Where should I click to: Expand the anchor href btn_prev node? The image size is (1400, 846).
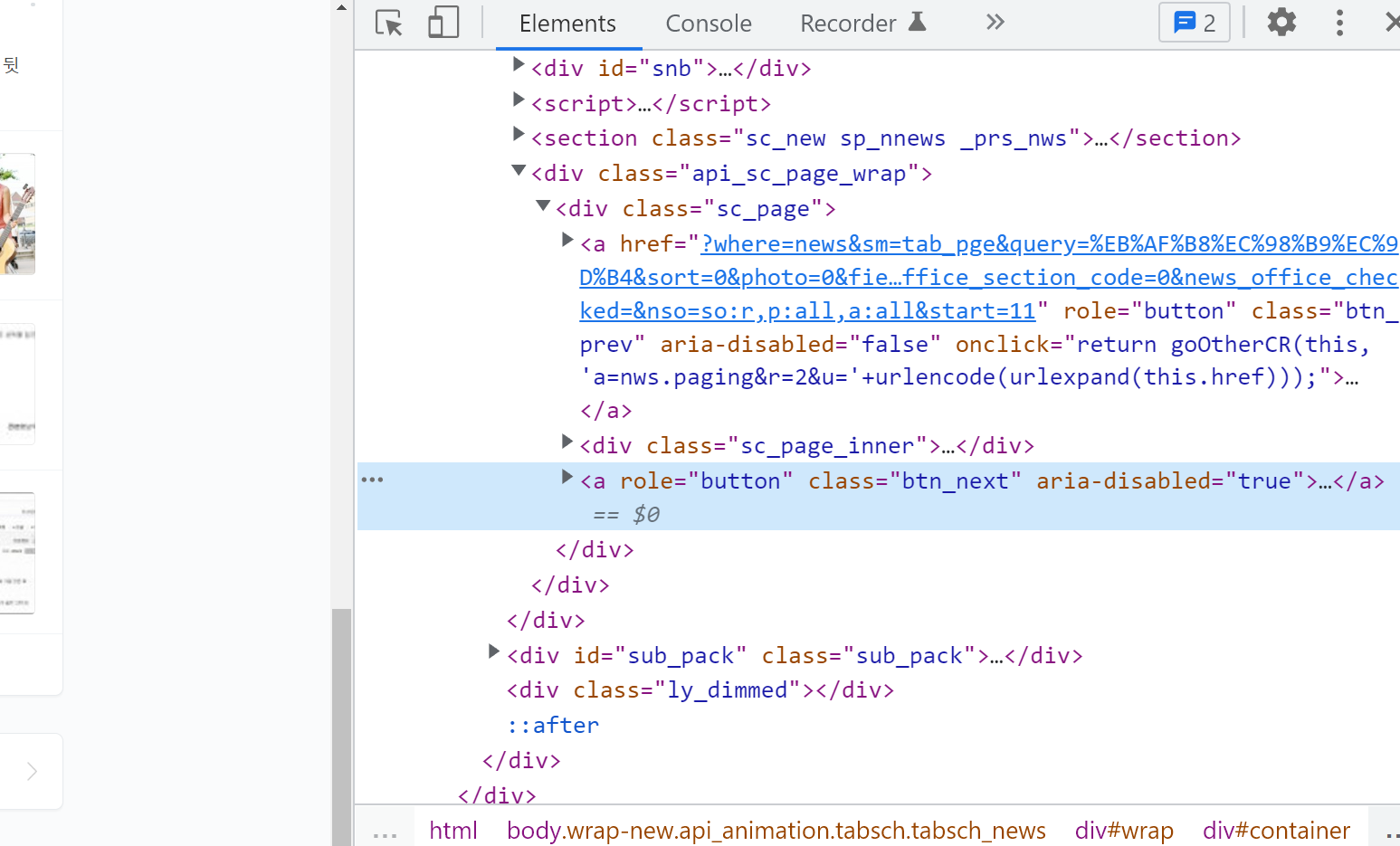pyautogui.click(x=567, y=240)
